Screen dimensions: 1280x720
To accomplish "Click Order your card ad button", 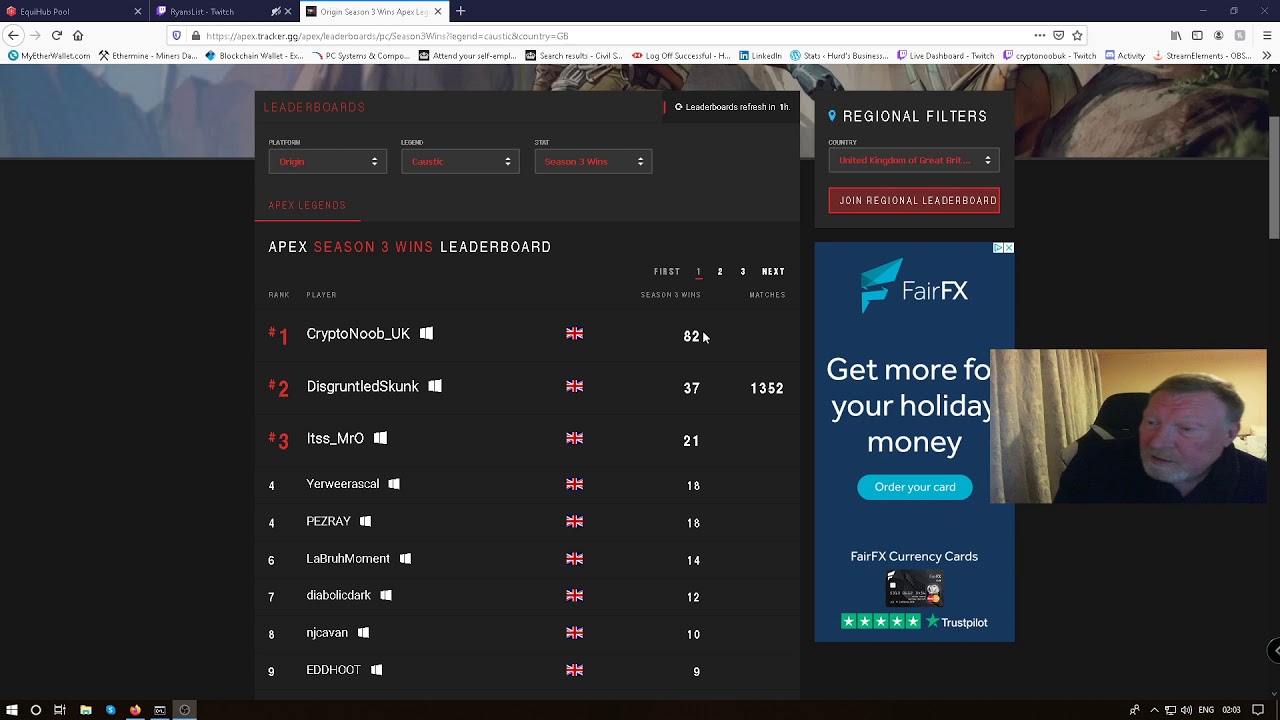I will pos(915,487).
